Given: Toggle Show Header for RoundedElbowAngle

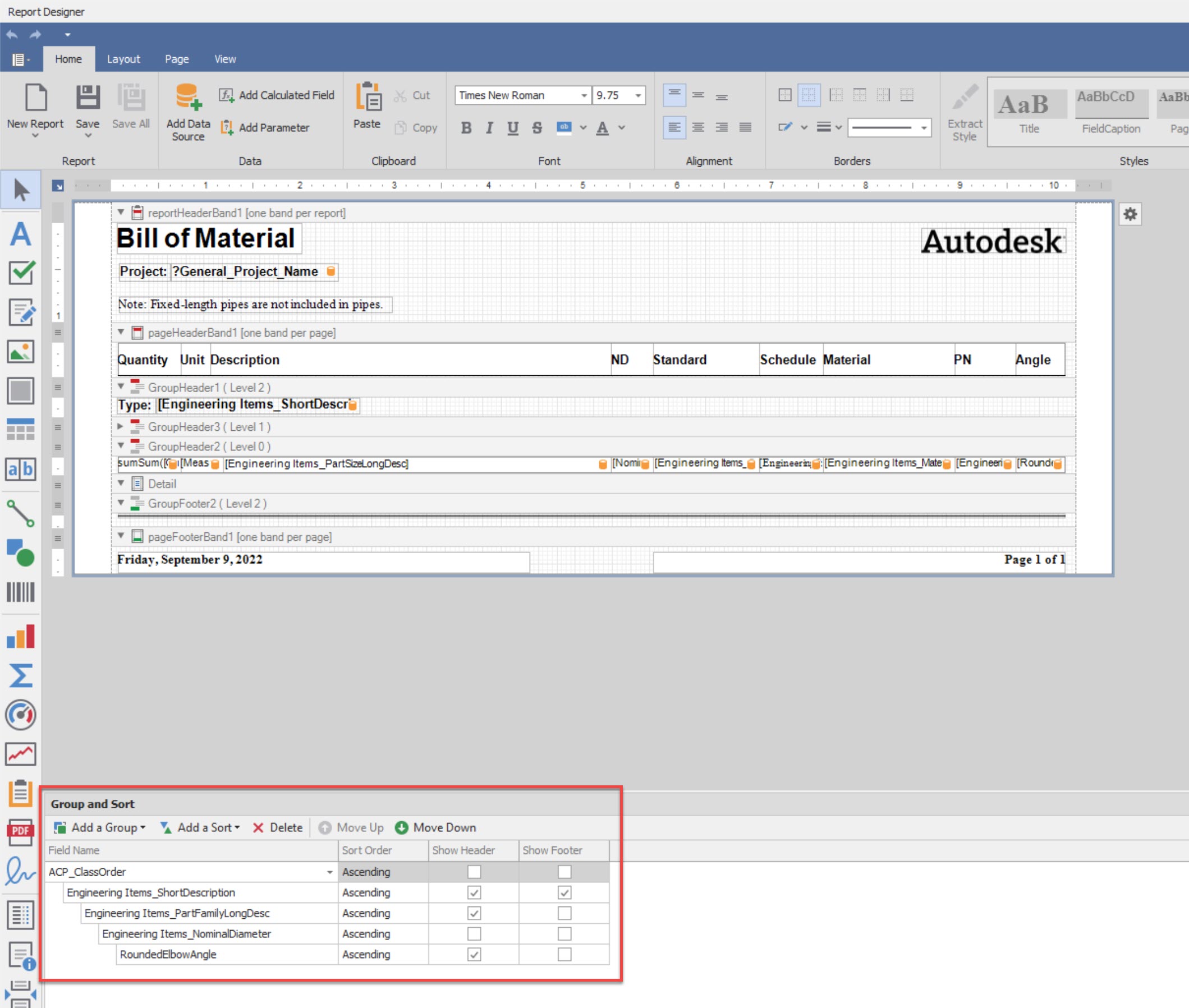Looking at the screenshot, I should tap(474, 954).
